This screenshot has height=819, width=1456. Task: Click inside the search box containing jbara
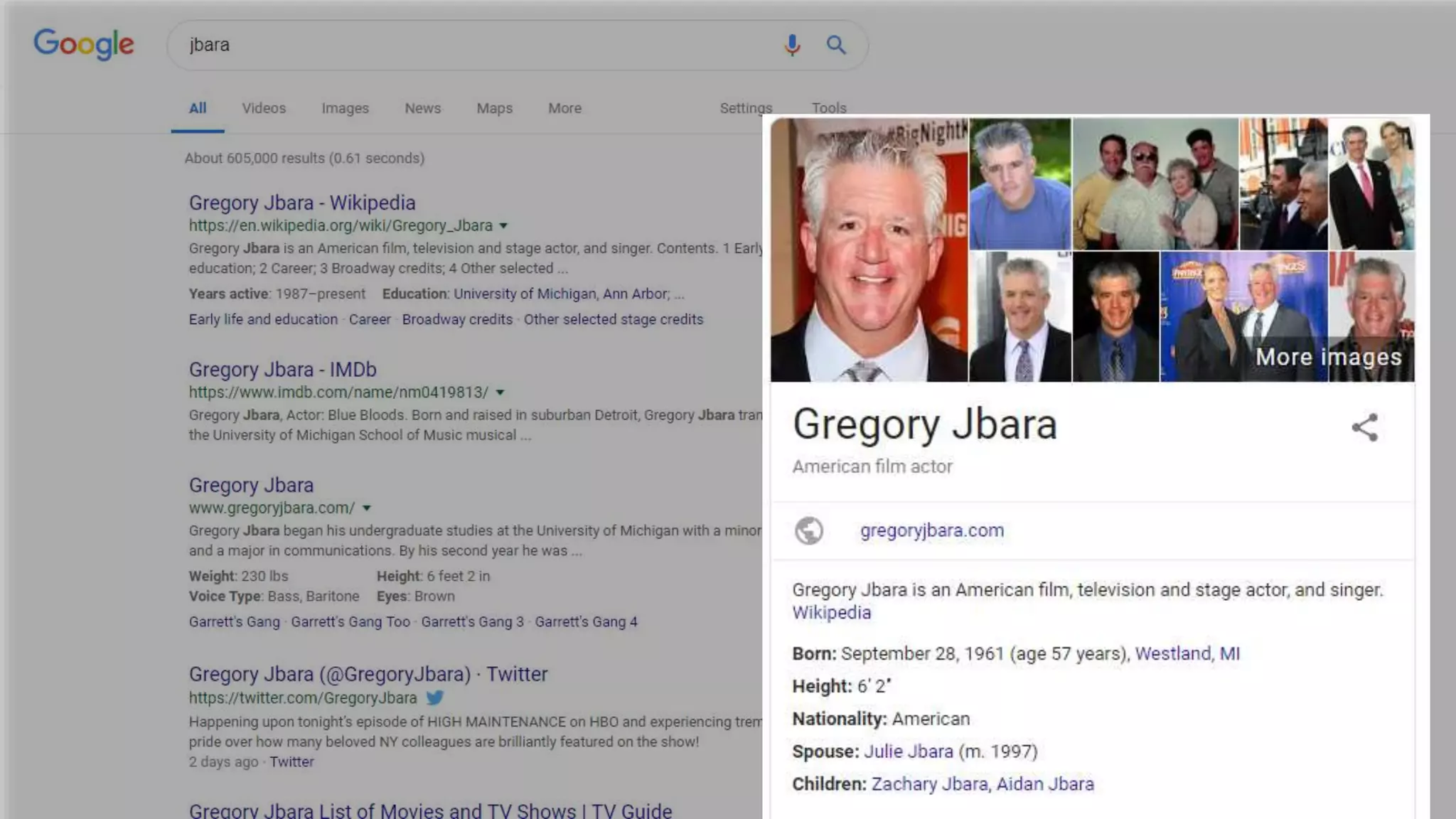[x=469, y=45]
